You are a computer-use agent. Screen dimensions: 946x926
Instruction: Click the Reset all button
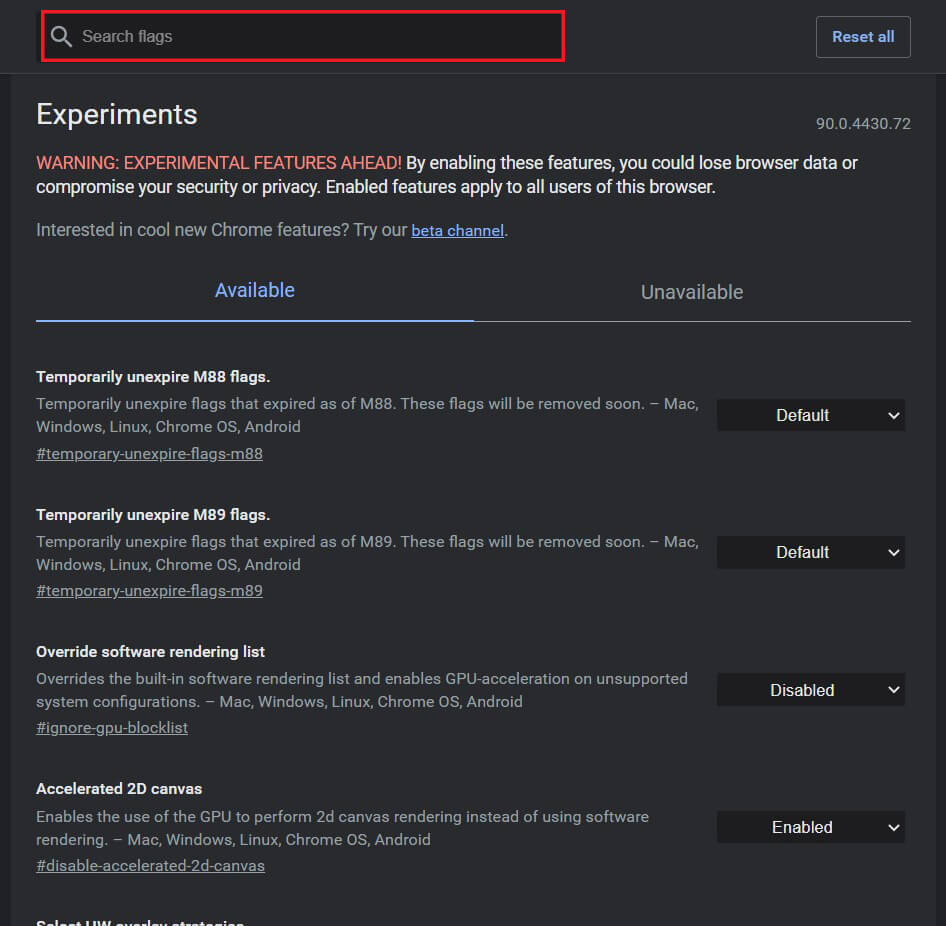pos(862,36)
